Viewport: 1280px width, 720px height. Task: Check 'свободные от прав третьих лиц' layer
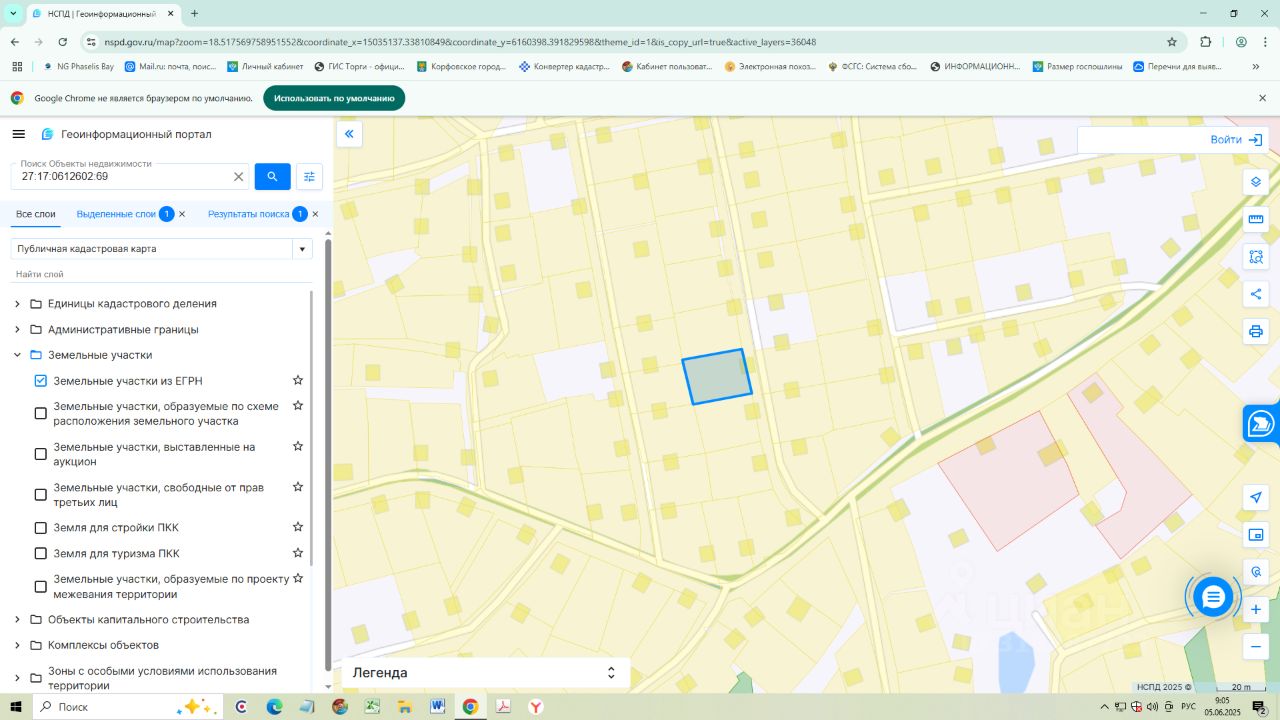(x=41, y=494)
